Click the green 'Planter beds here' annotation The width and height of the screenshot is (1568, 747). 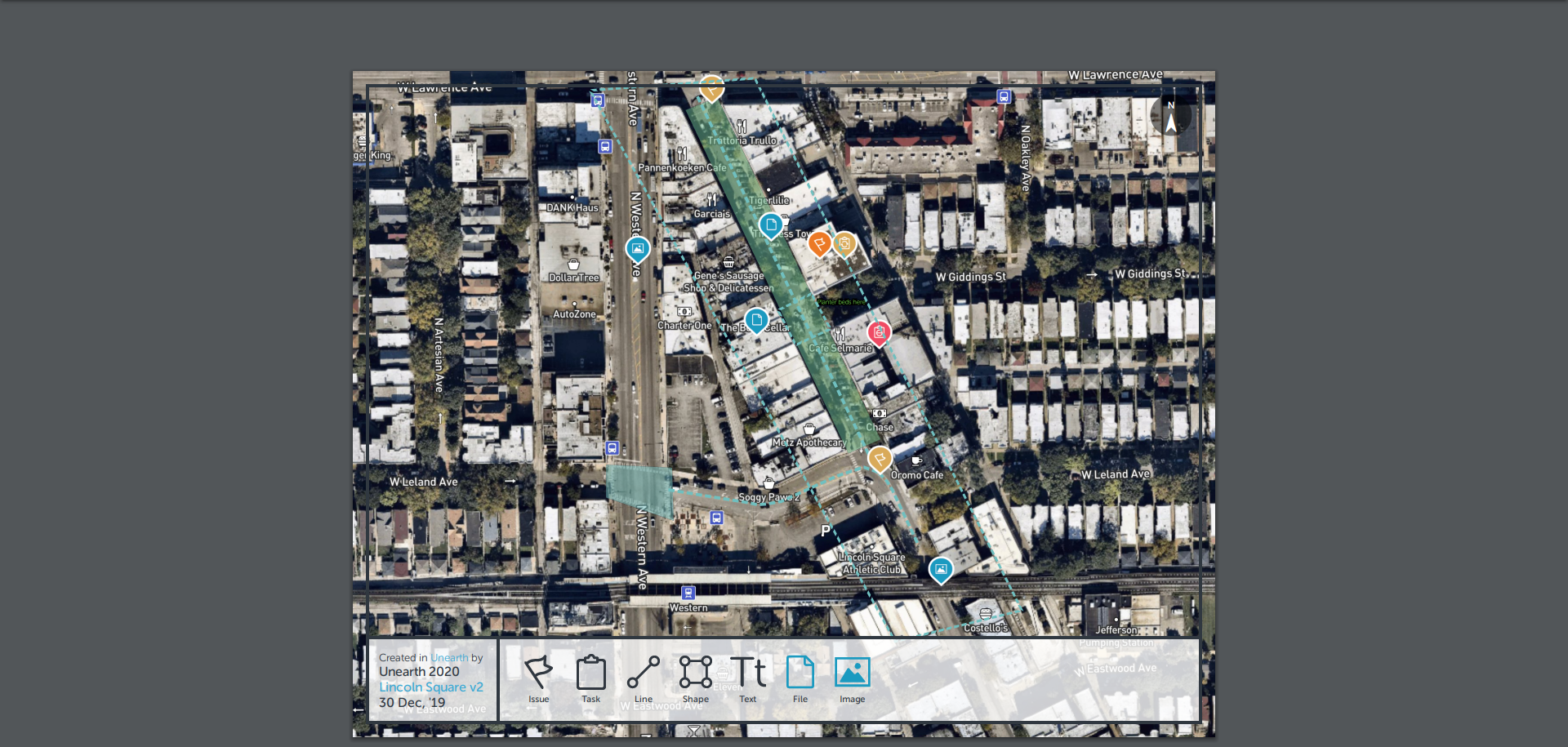(842, 302)
